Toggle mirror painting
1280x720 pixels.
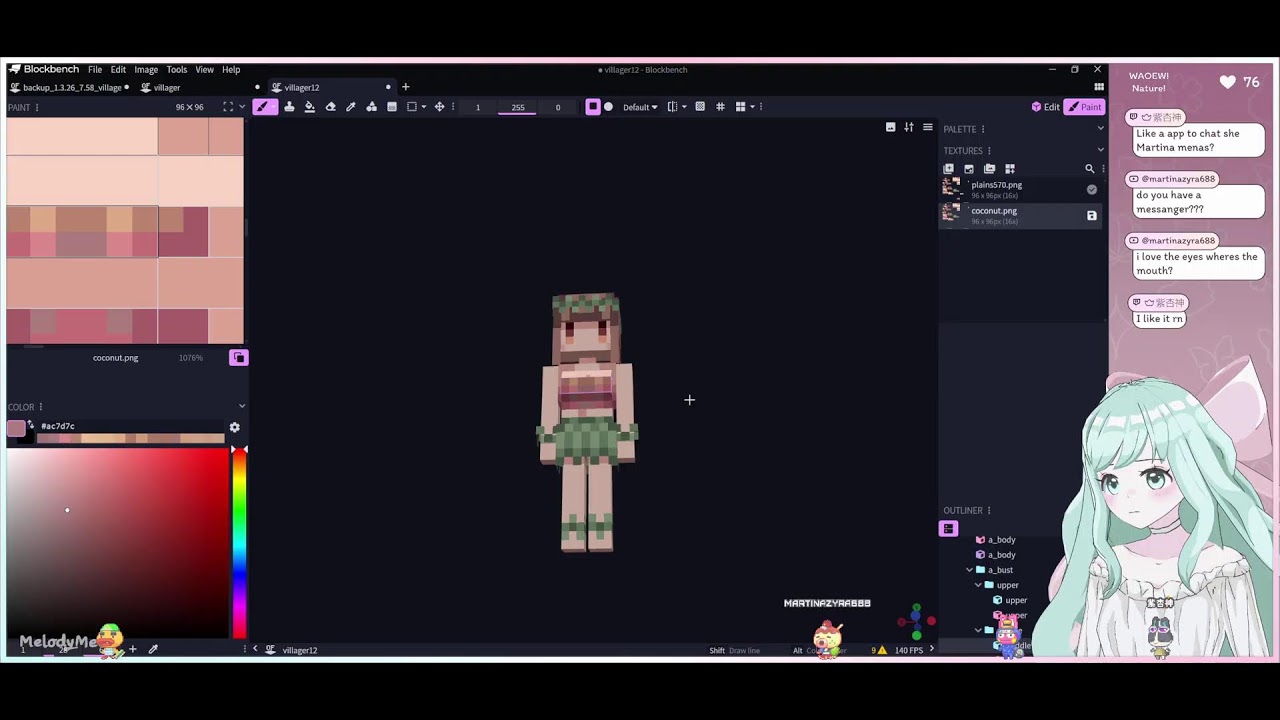[672, 107]
